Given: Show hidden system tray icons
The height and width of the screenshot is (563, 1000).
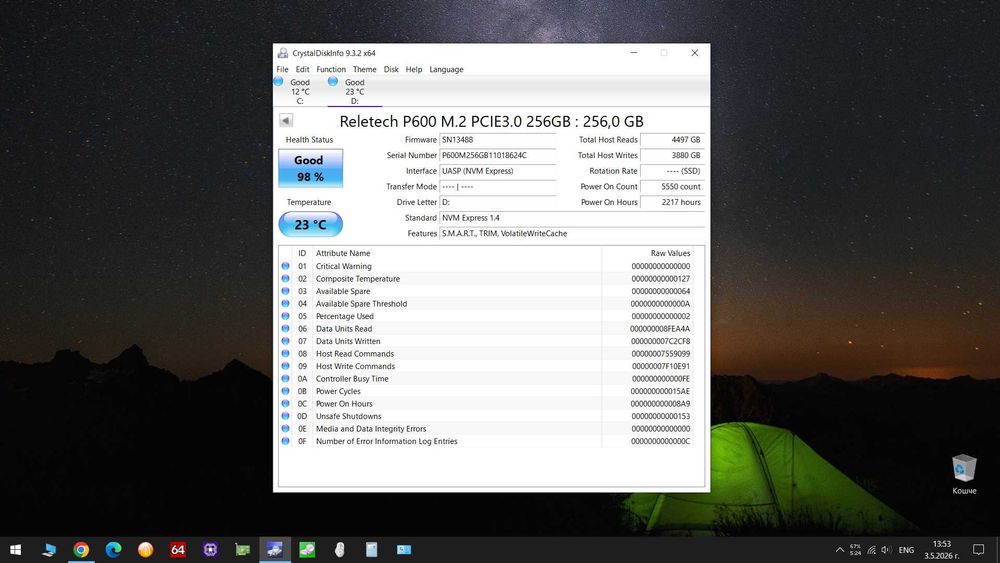Looking at the screenshot, I should coord(840,550).
